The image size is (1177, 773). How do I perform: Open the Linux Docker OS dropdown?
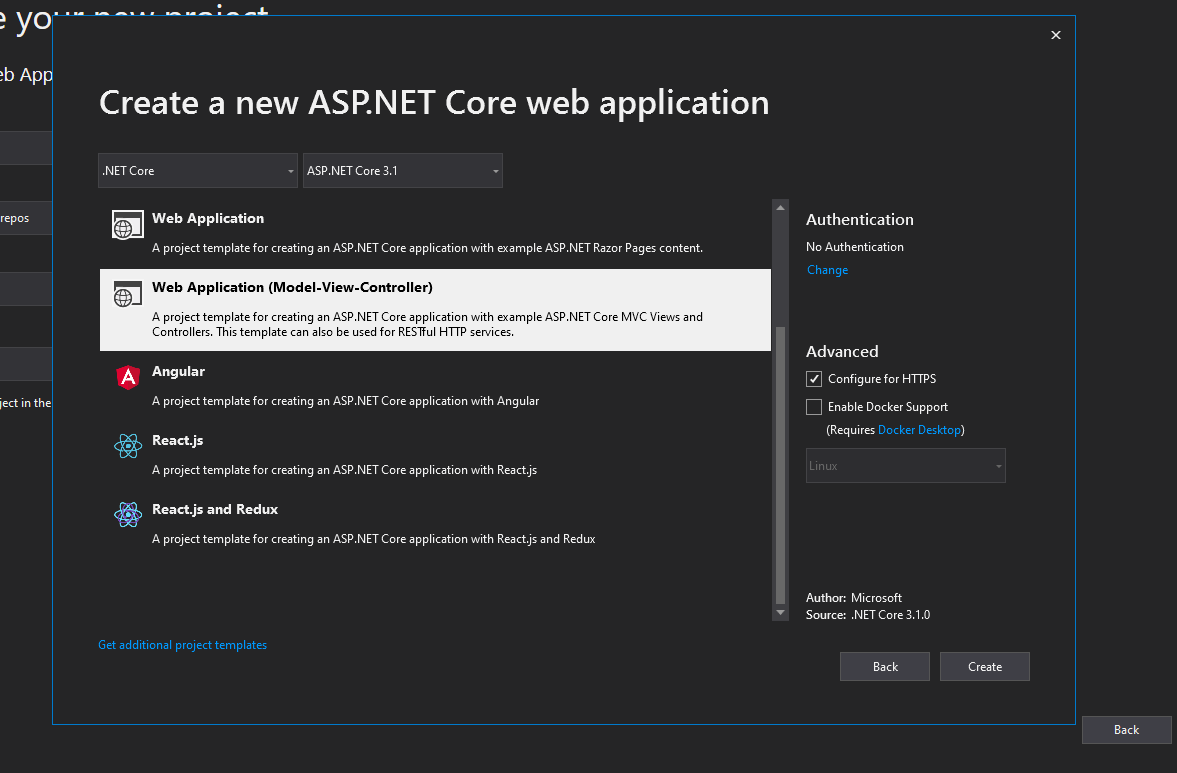click(x=904, y=465)
